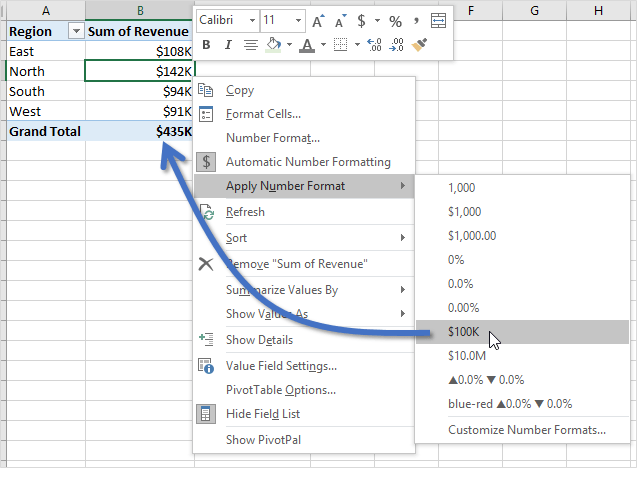Click the Increase Decimal icon
The width and height of the screenshot is (640, 480).
point(374,45)
